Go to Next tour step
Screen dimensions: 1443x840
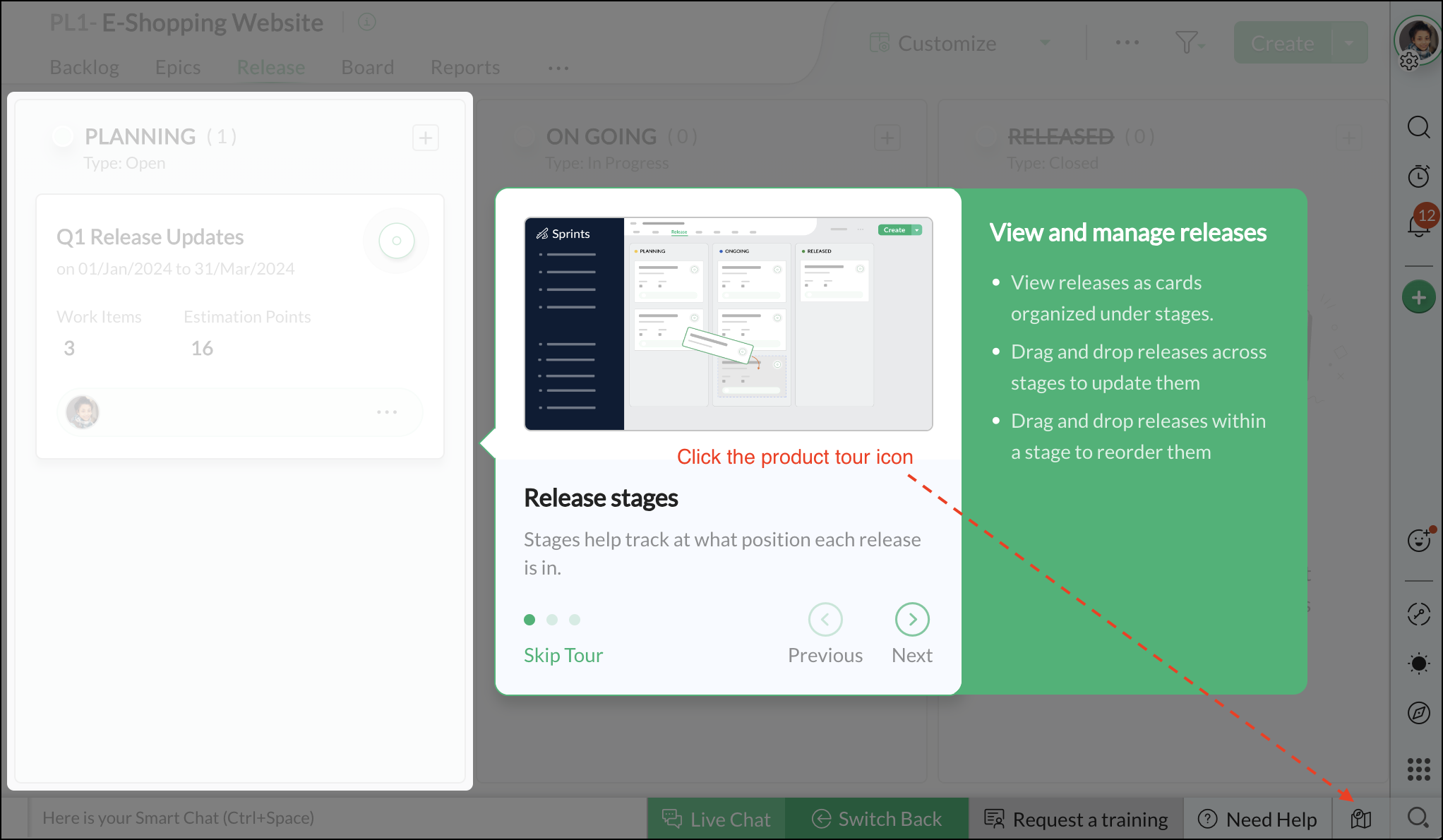coord(911,620)
